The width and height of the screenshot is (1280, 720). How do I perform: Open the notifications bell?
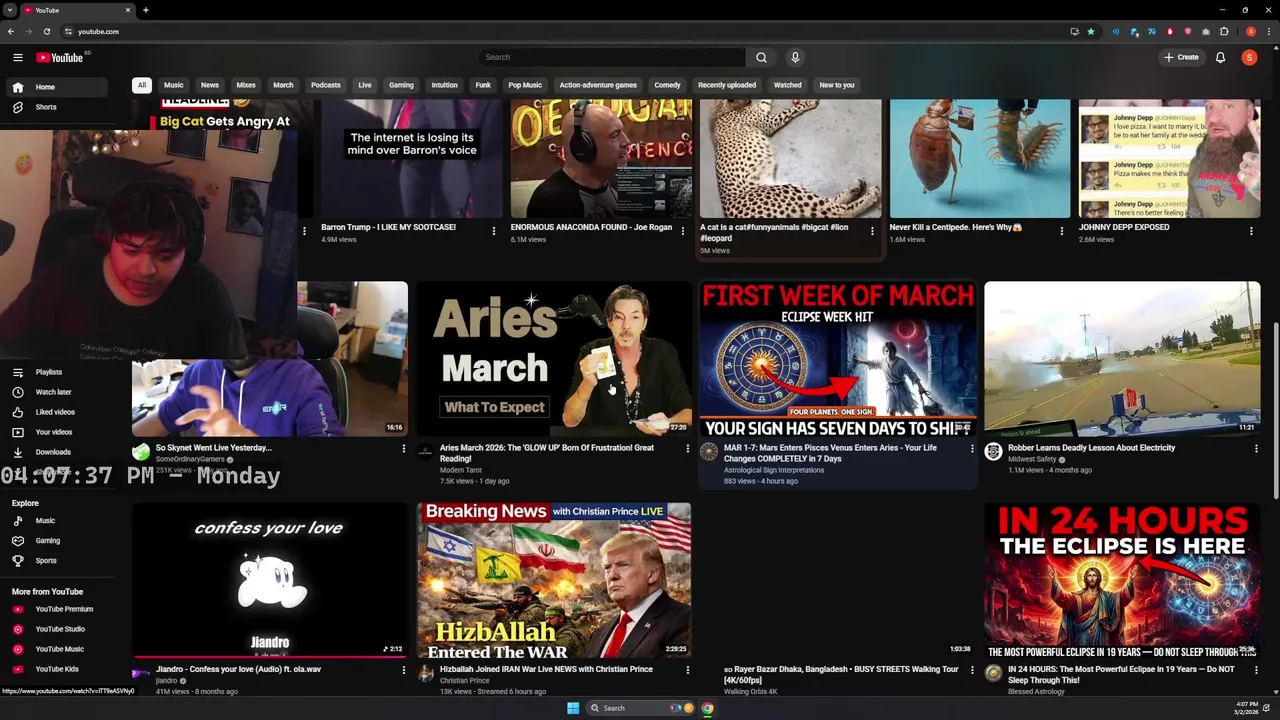(1220, 57)
